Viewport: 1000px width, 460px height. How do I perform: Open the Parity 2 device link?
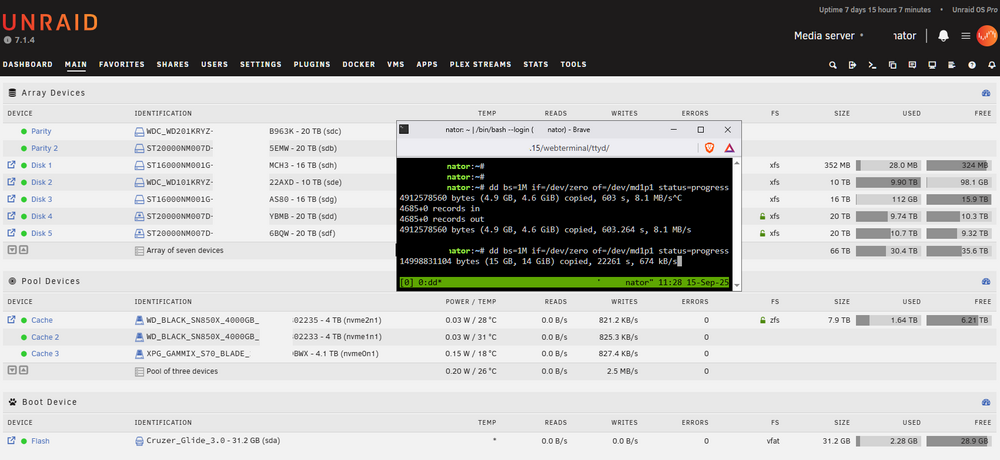click(x=45, y=148)
